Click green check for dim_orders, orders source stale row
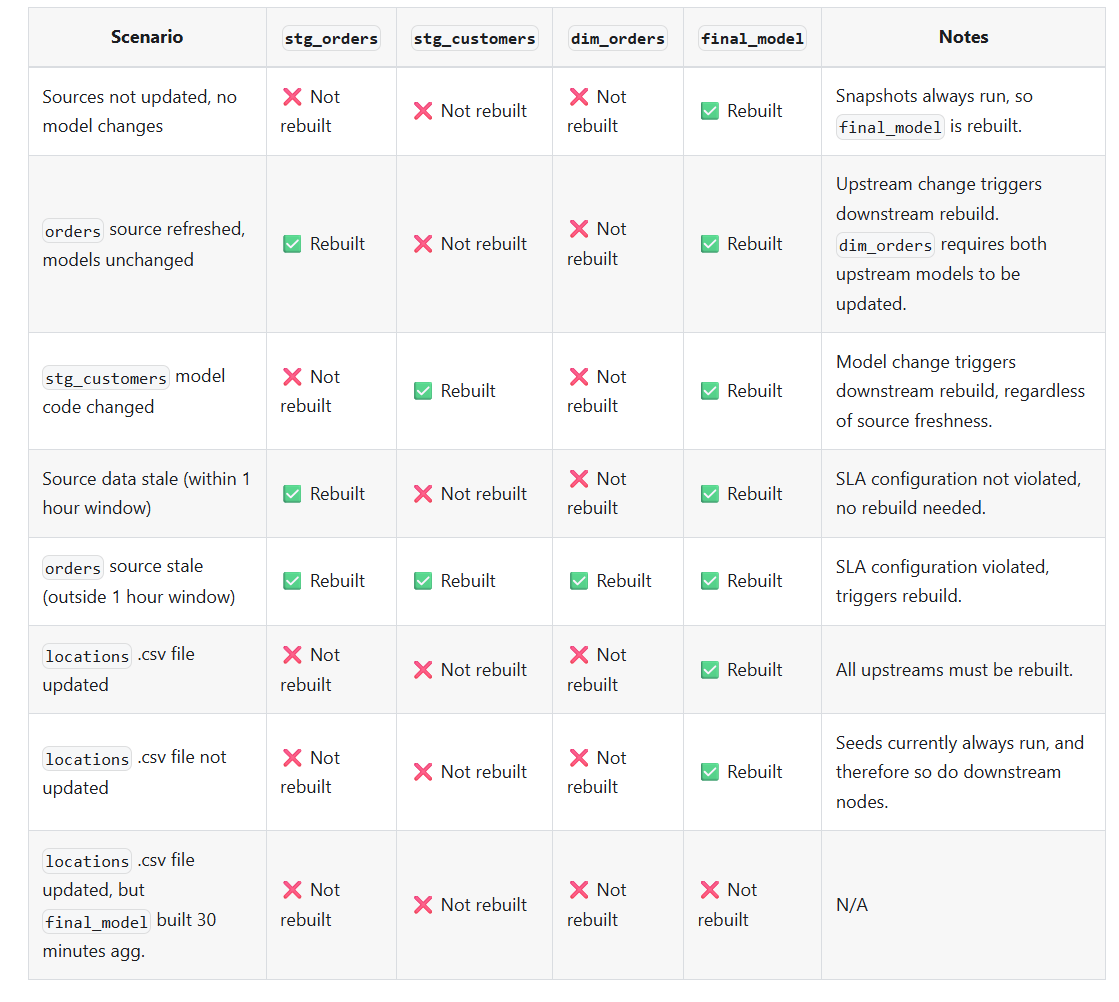The height and width of the screenshot is (1002, 1119). (x=579, y=581)
